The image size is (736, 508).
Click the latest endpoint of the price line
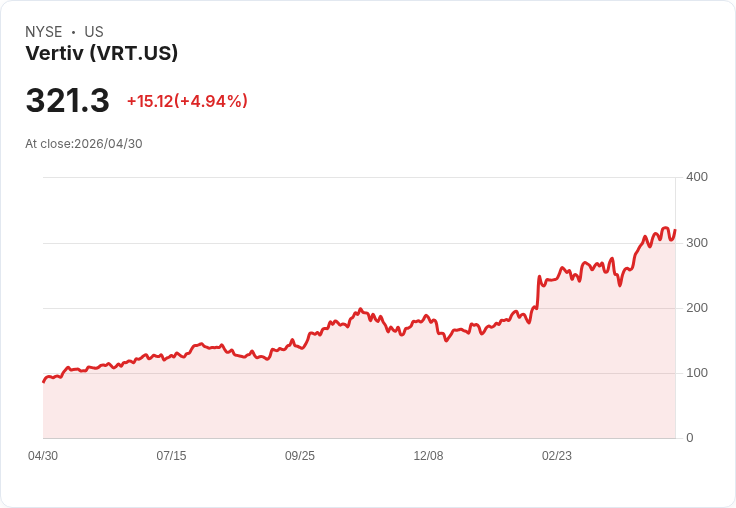(675, 230)
